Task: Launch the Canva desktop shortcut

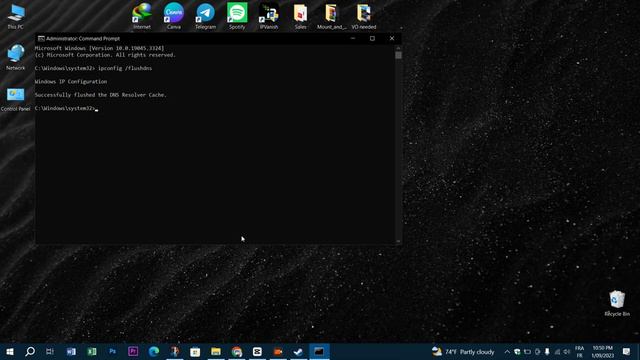Action: (x=174, y=16)
